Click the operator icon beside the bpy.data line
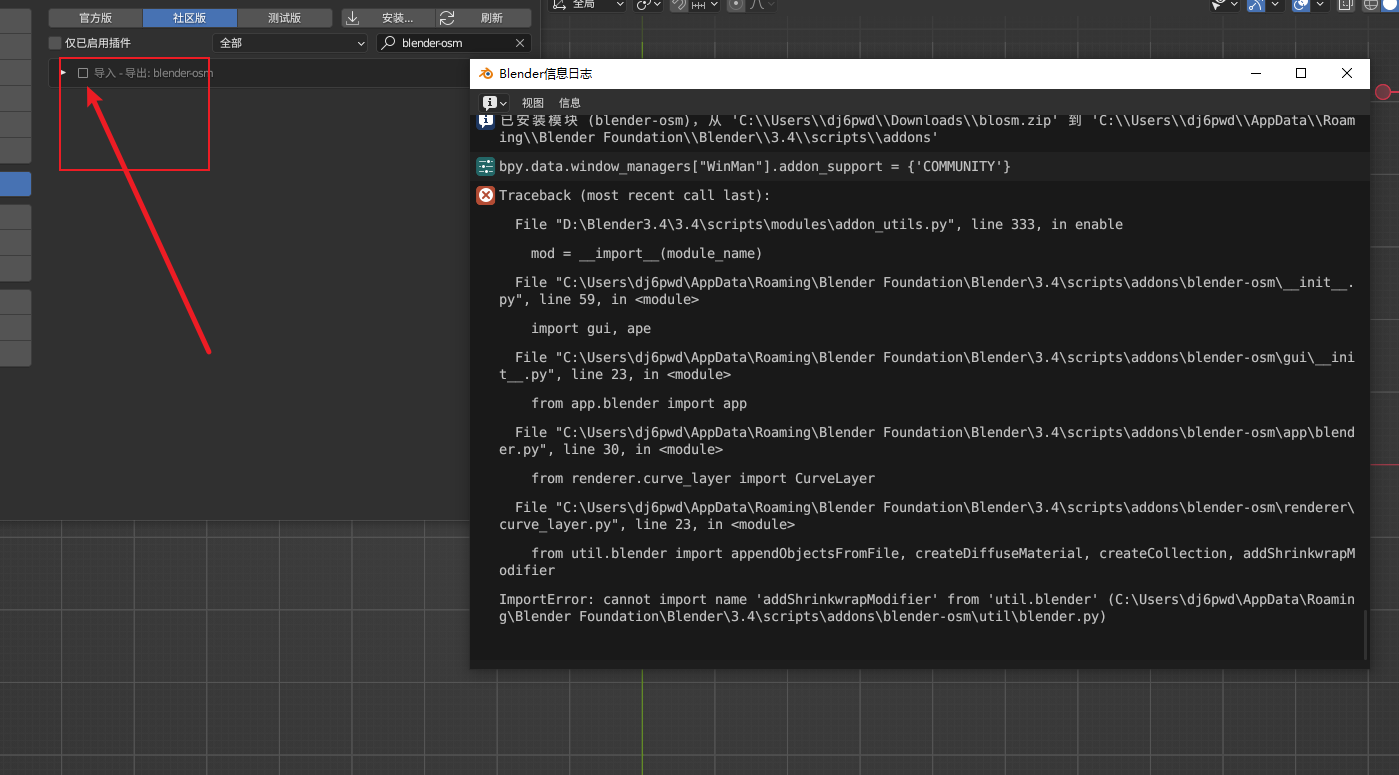1399x775 pixels. pyautogui.click(x=486, y=166)
